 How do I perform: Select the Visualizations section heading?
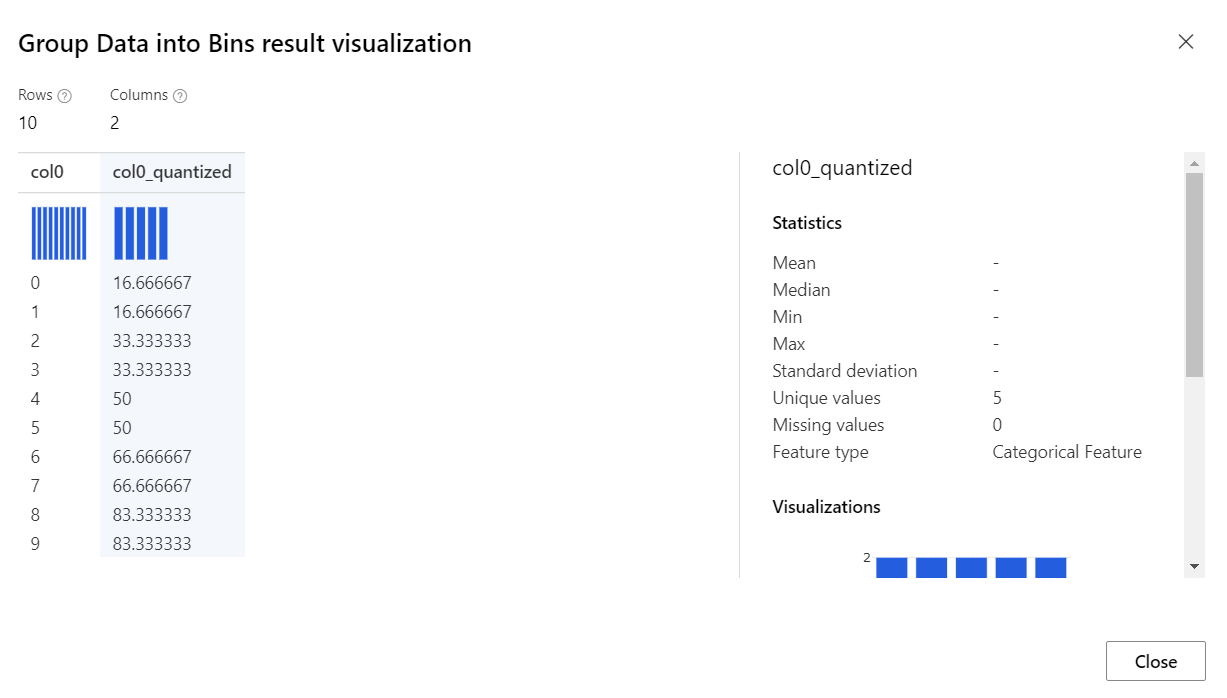tap(827, 507)
